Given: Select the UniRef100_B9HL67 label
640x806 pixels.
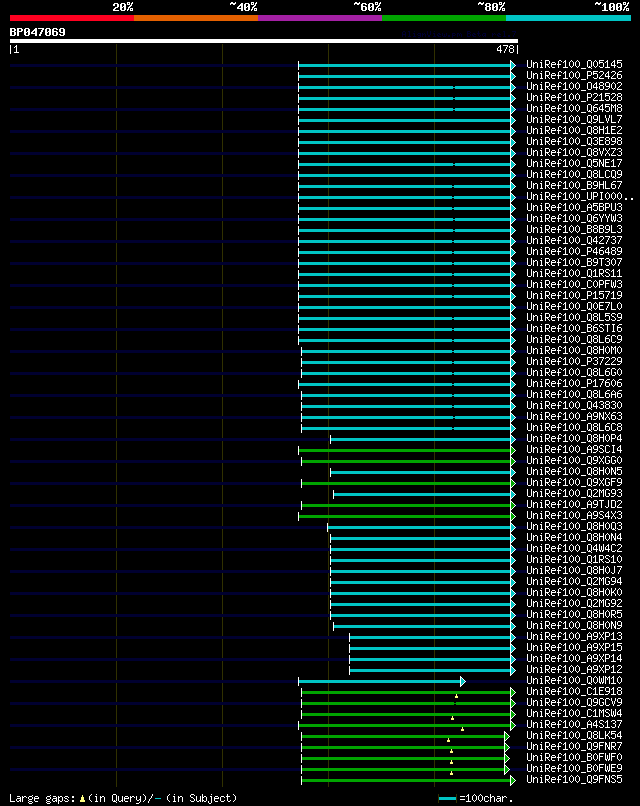Looking at the screenshot, I should pyautogui.click(x=574, y=185).
